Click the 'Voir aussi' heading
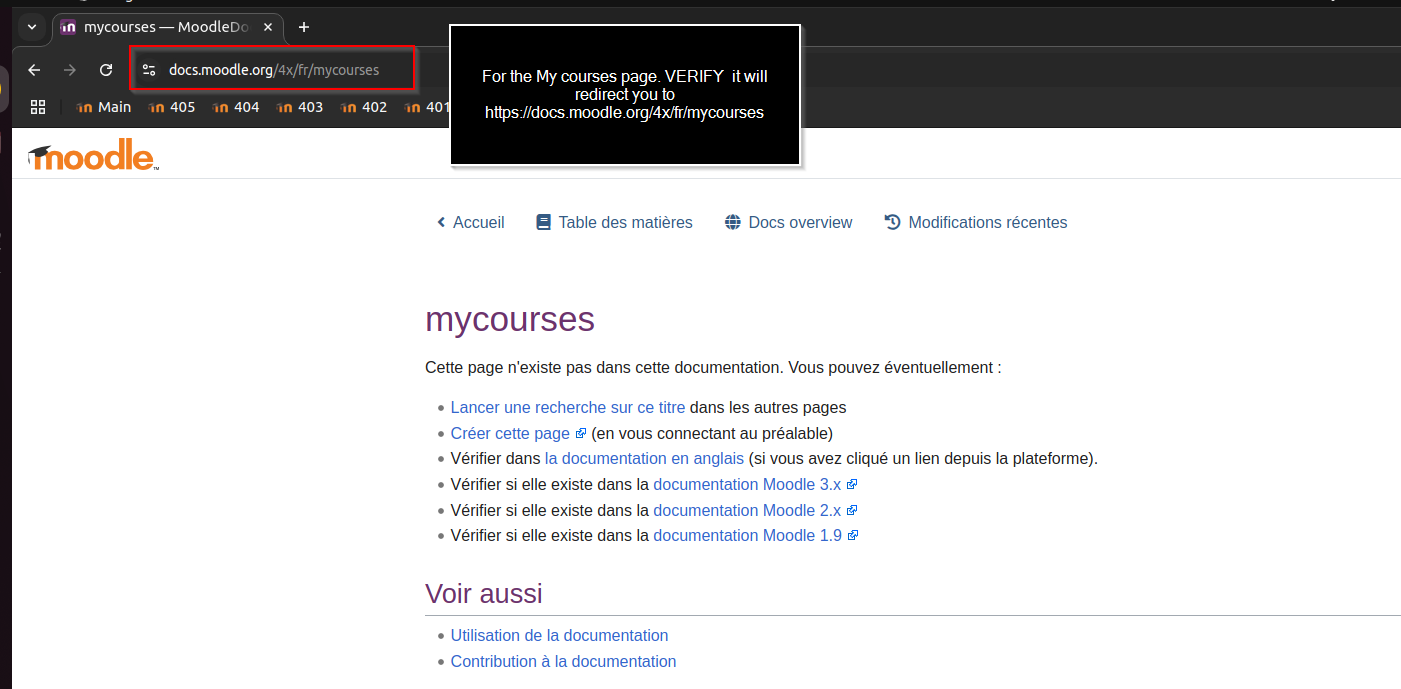 (x=484, y=593)
